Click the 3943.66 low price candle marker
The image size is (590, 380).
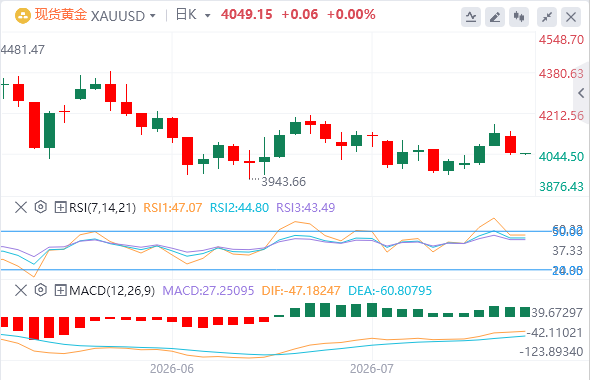283,182
